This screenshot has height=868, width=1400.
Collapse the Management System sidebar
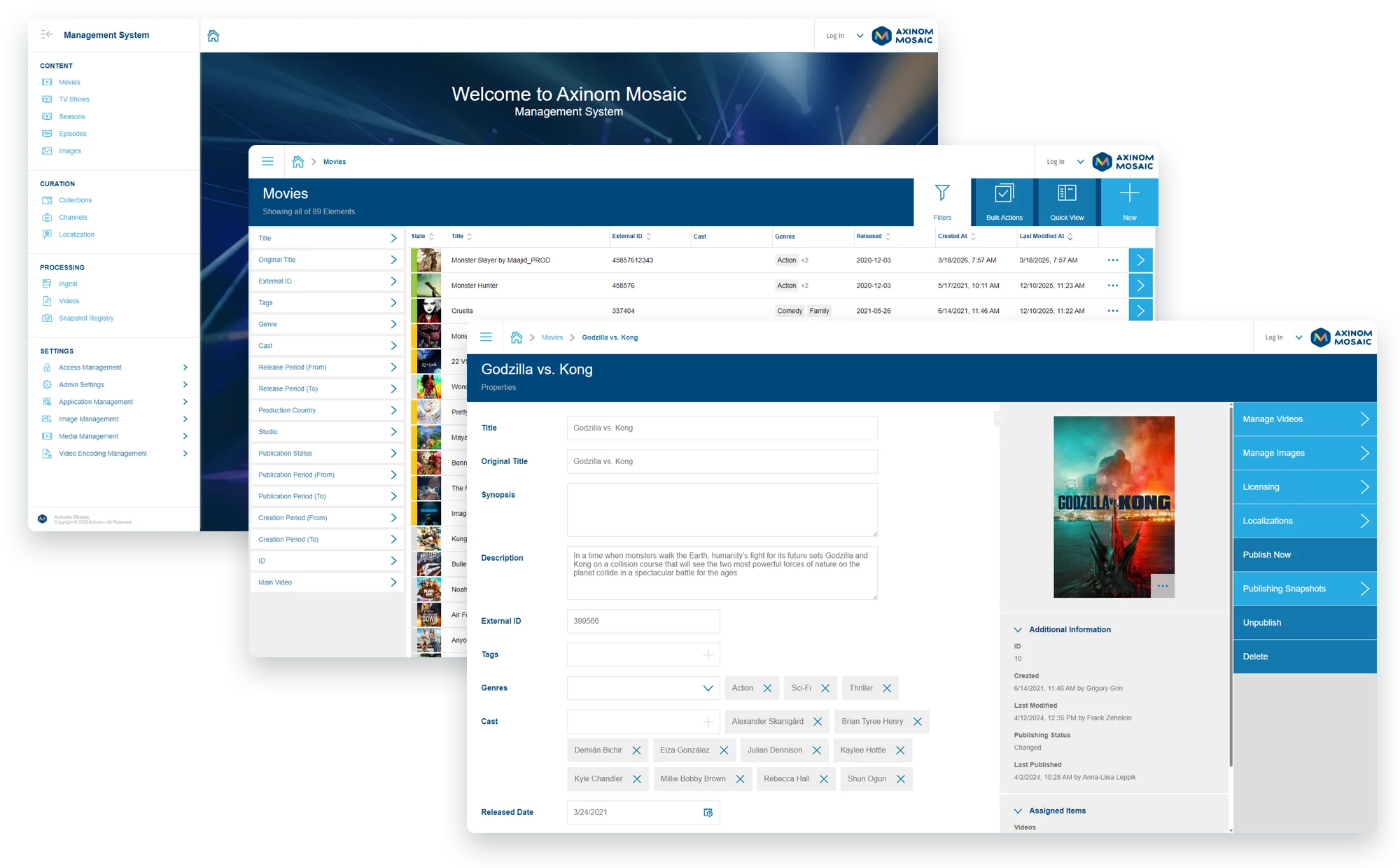click(x=47, y=34)
